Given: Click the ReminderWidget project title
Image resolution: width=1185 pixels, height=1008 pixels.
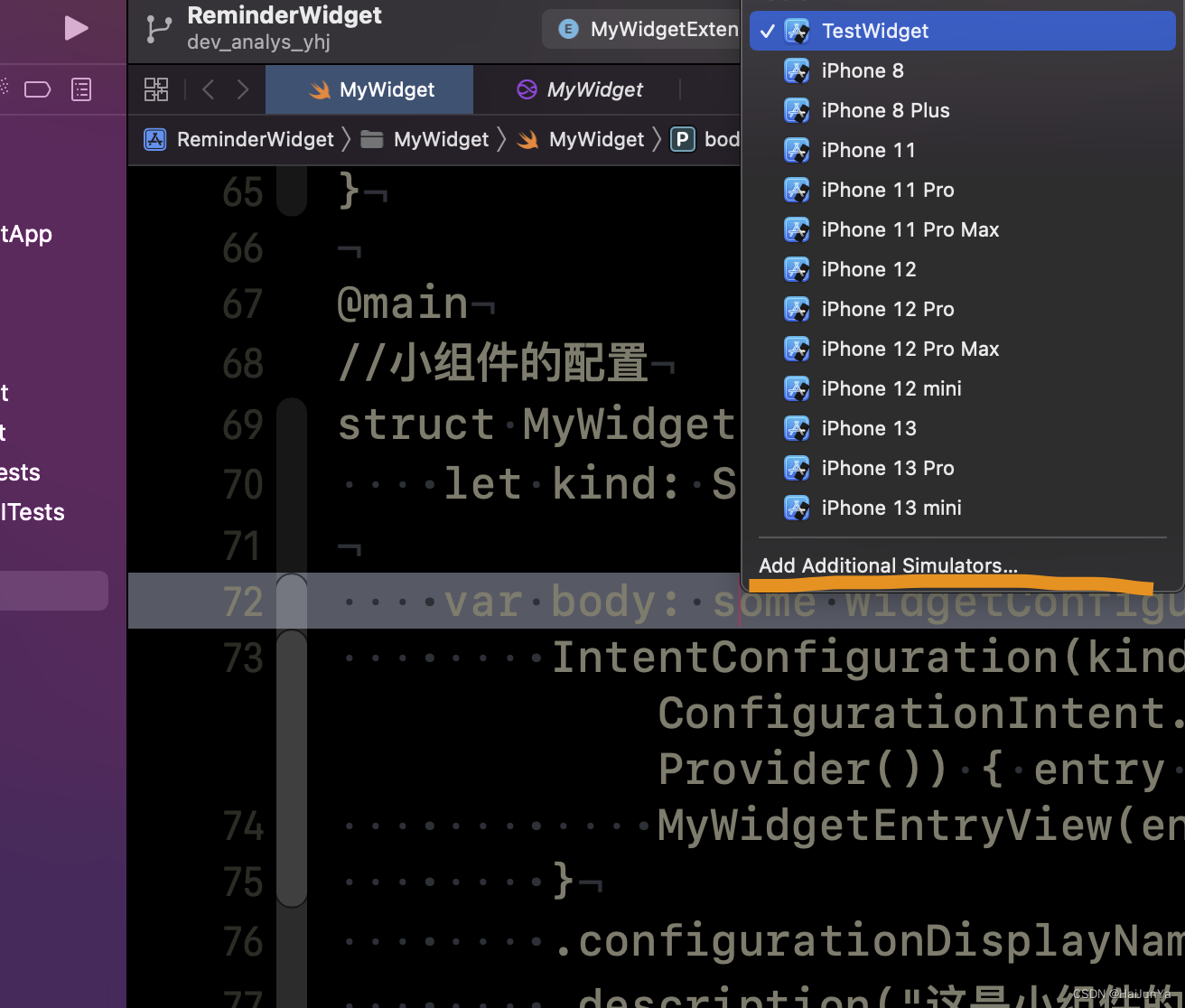Looking at the screenshot, I should click(285, 15).
